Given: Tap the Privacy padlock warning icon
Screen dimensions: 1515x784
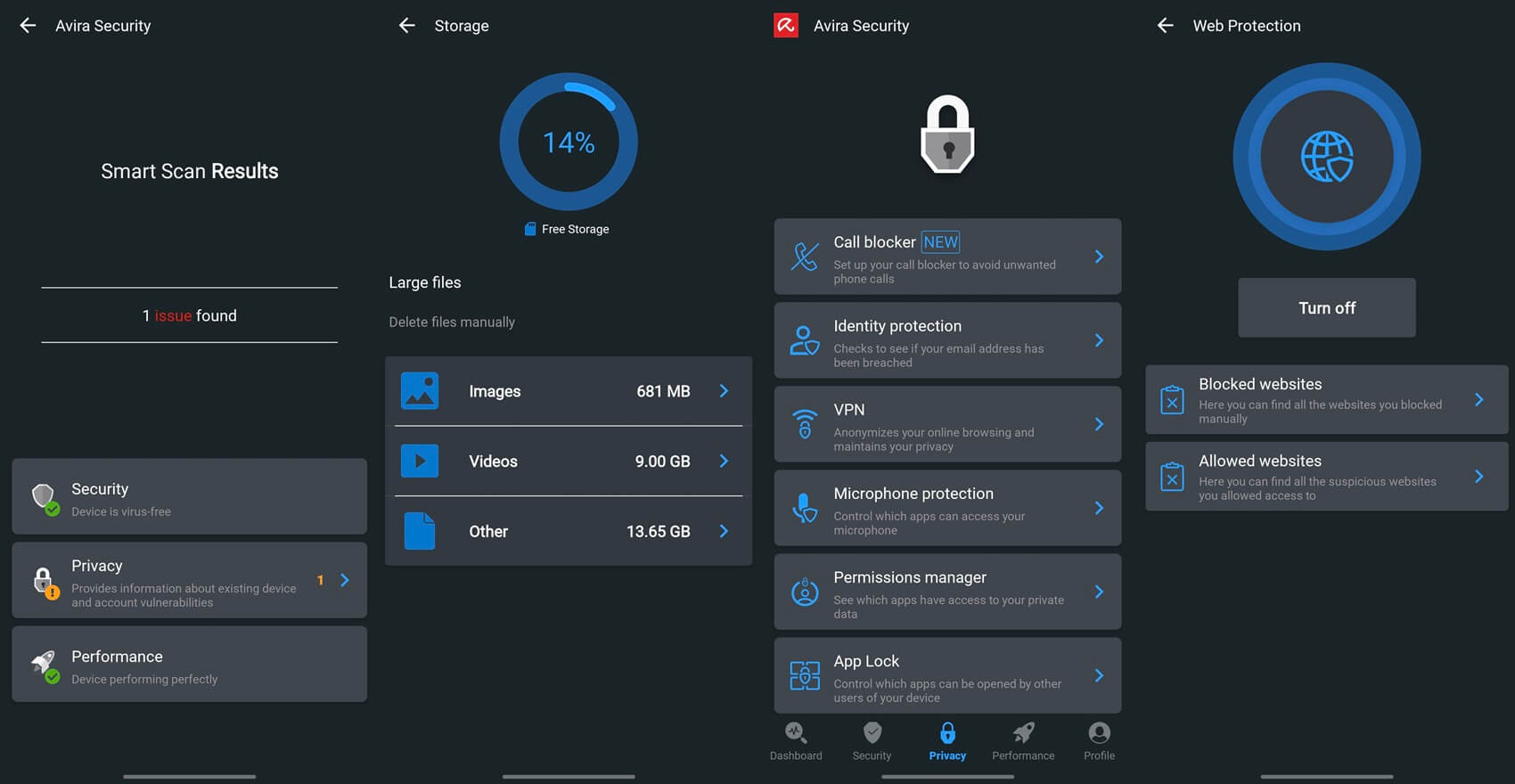Looking at the screenshot, I should [45, 582].
